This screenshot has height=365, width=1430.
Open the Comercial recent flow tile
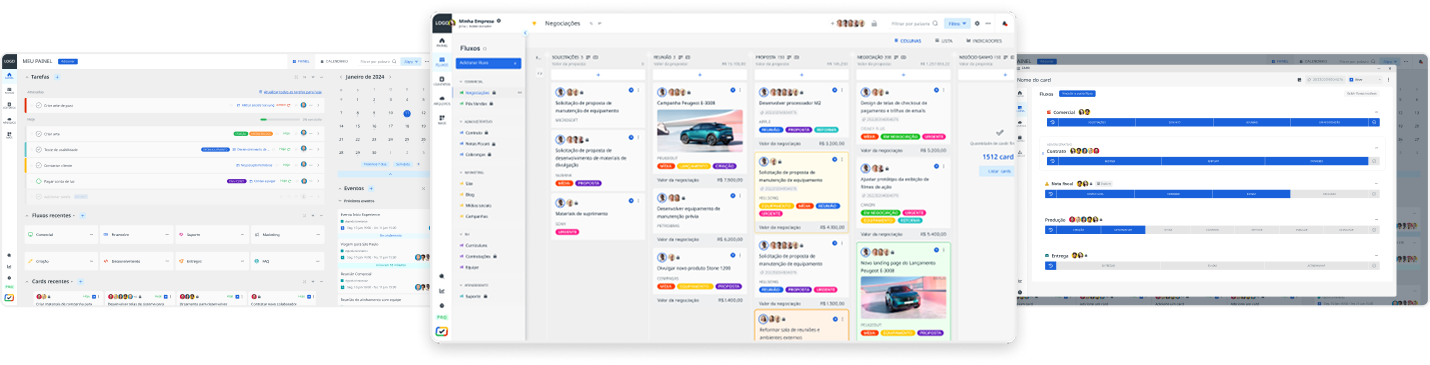click(x=60, y=234)
